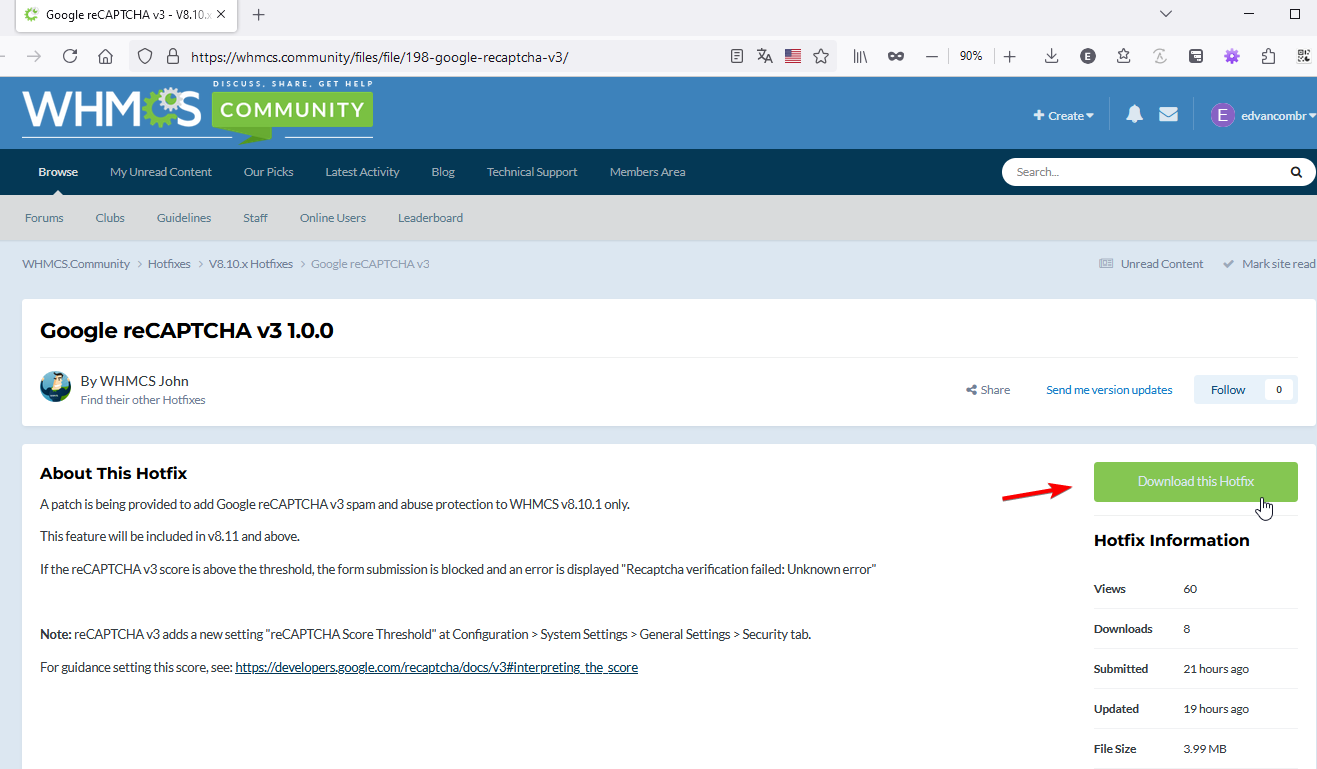Reload the page with the refresh icon
The height and width of the screenshot is (769, 1317).
pyautogui.click(x=70, y=57)
